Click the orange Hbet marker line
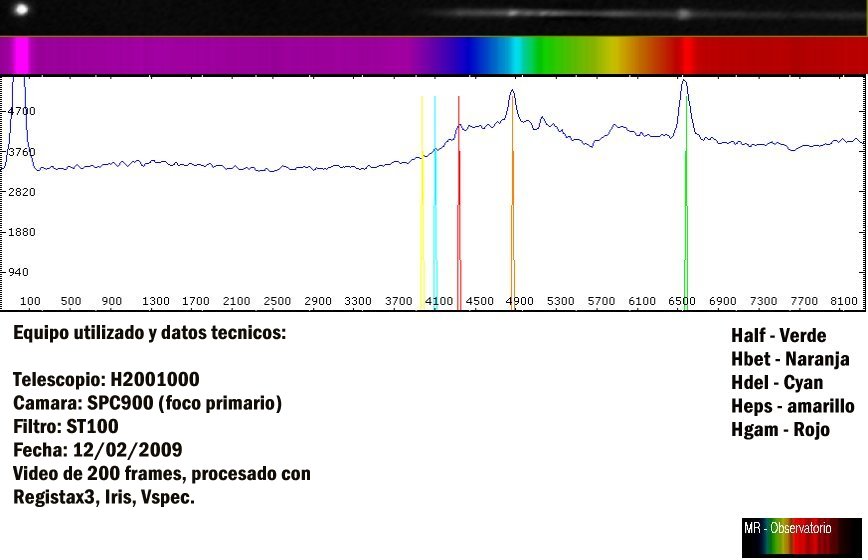 (513, 203)
